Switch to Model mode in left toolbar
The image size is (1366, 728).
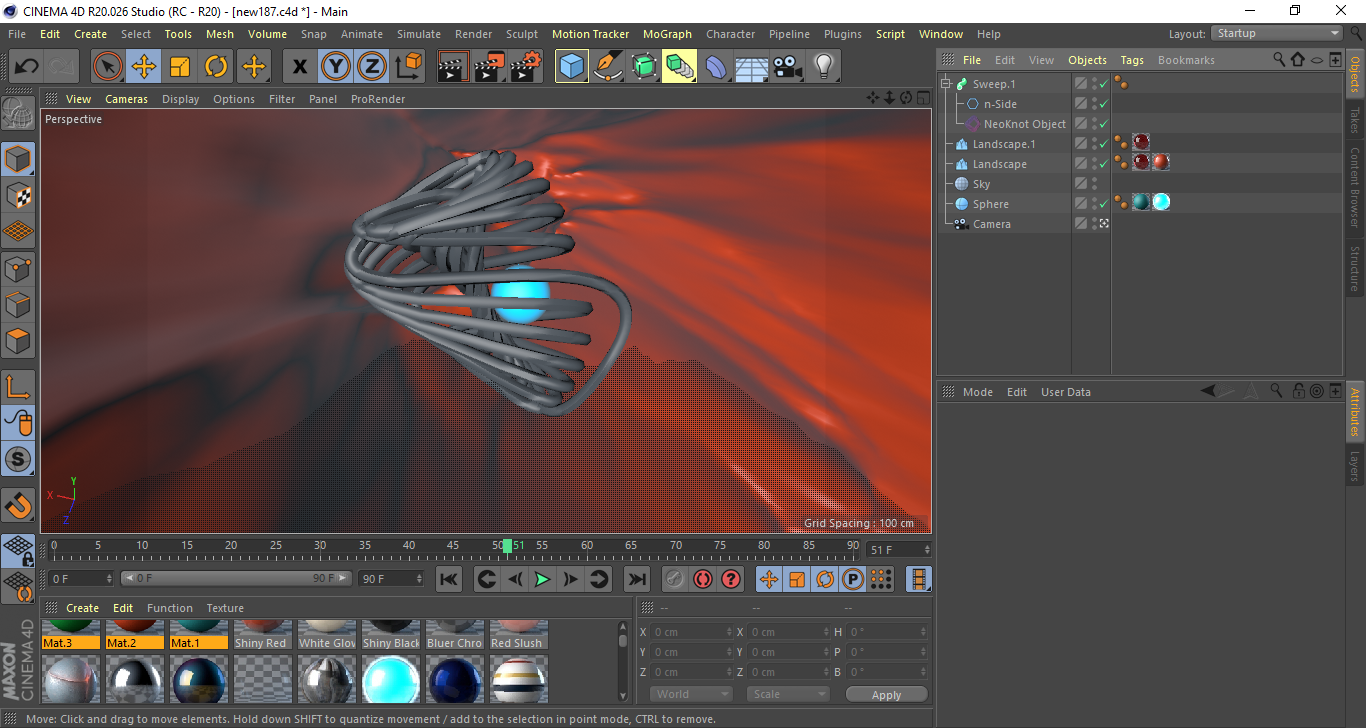point(18,159)
